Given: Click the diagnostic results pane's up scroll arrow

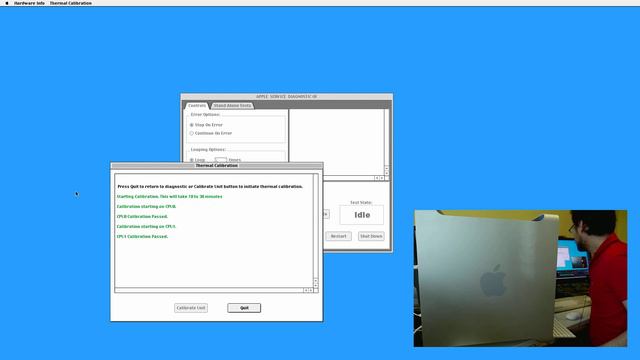Looking at the screenshot, I should tap(387, 169).
